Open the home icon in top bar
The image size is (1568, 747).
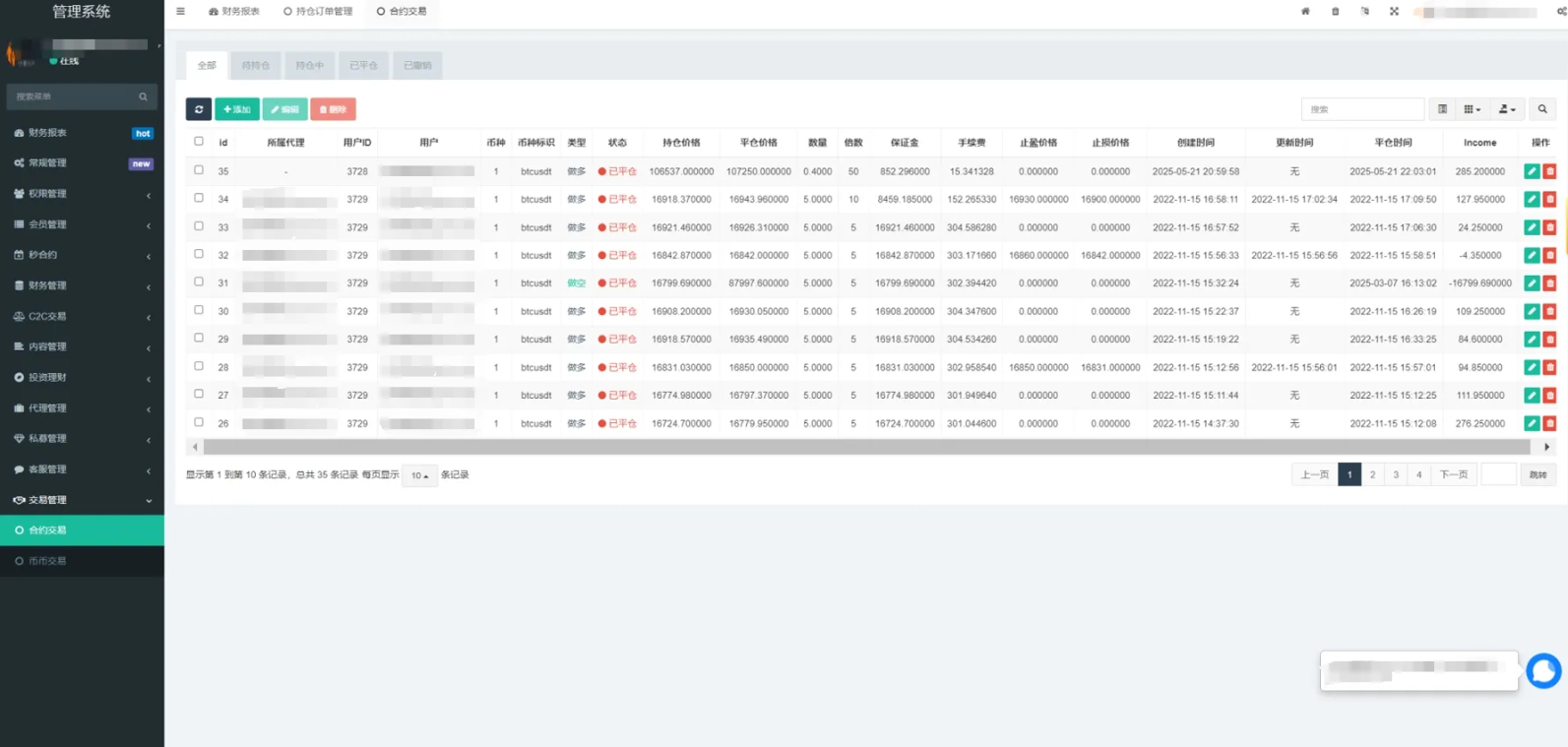tap(1305, 12)
